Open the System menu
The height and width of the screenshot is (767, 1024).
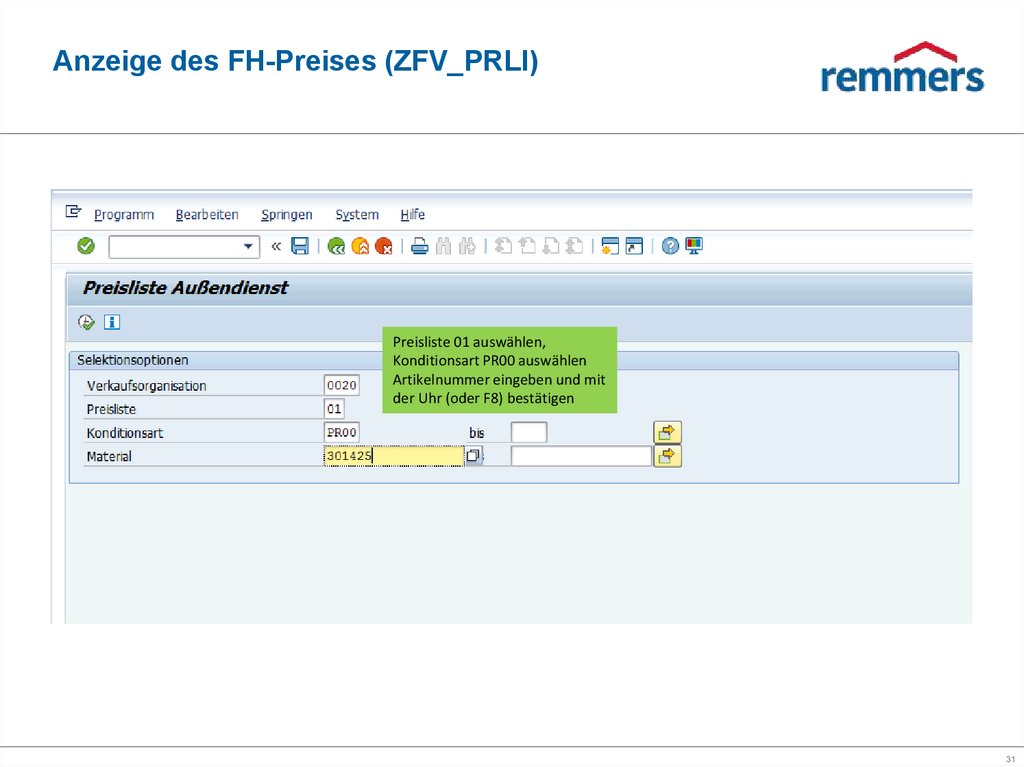[356, 214]
